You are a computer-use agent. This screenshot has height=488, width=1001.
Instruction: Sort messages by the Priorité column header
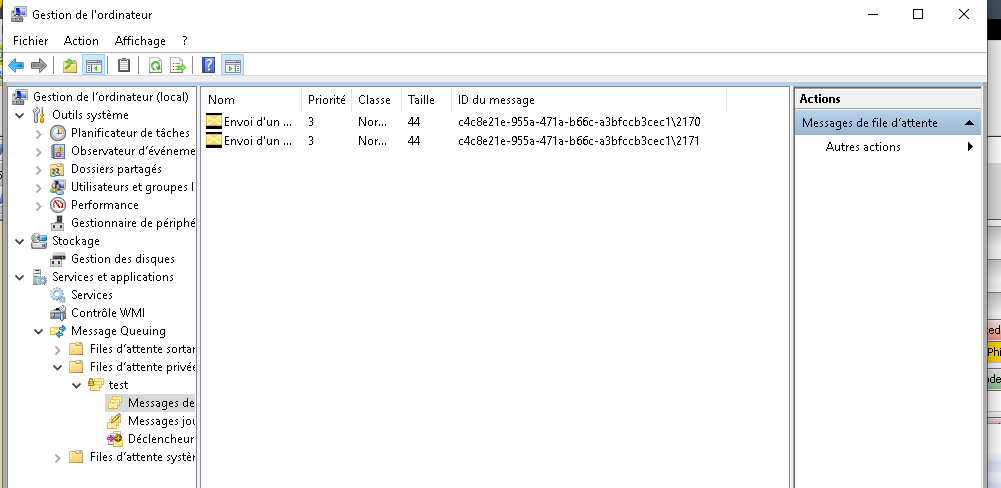[x=326, y=100]
